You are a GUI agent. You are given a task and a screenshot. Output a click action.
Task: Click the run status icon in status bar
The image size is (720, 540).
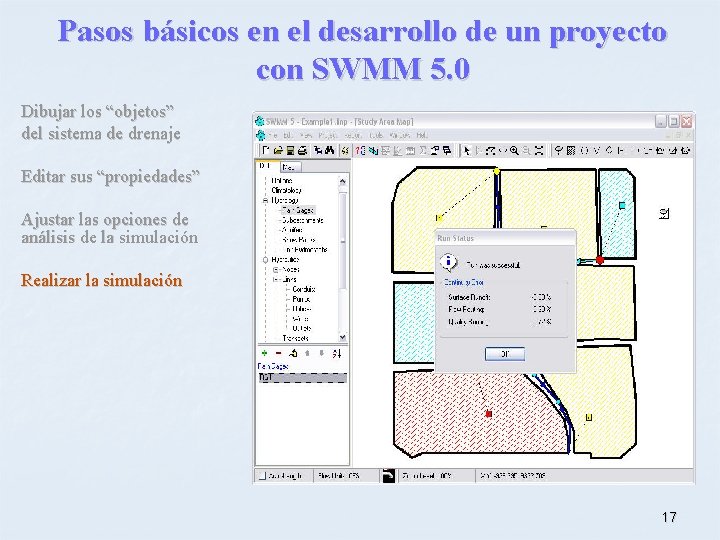coord(388,476)
